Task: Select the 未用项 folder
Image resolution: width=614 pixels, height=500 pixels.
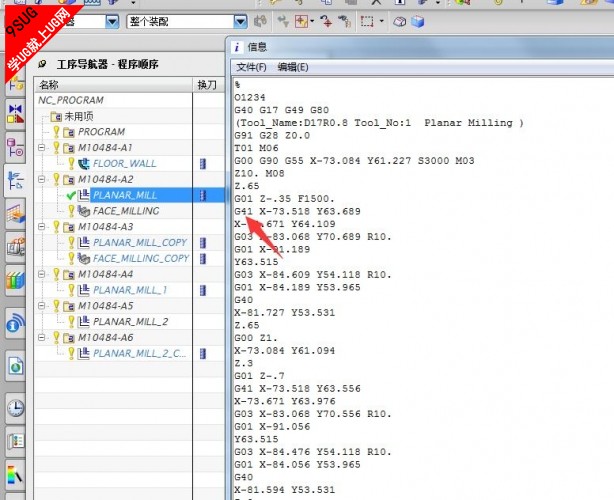Action: [79, 116]
